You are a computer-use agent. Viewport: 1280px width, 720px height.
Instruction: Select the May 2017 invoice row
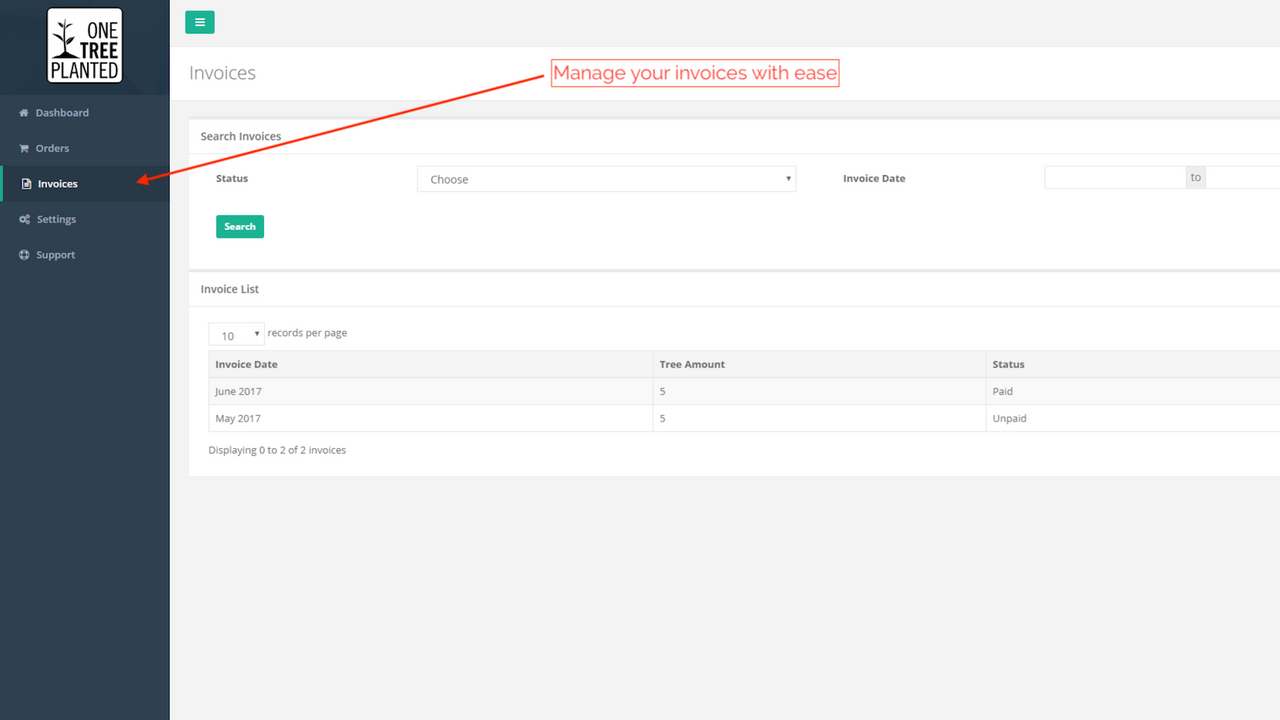pos(430,418)
